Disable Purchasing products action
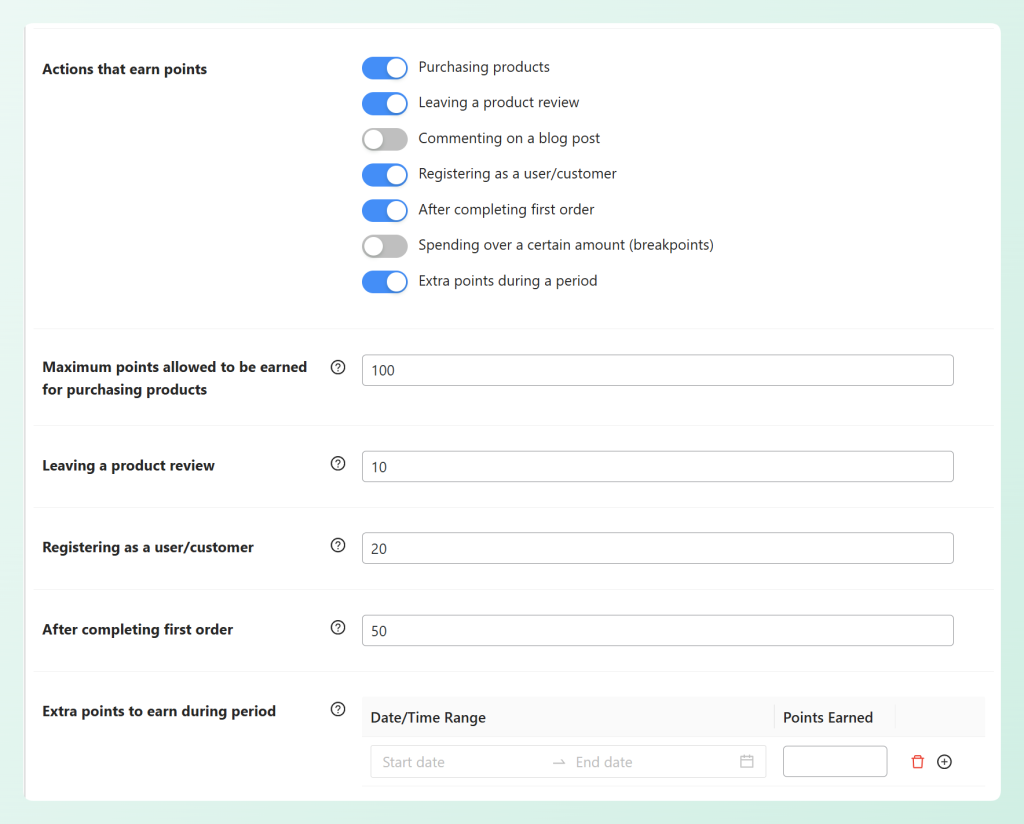Viewport: 1024px width, 824px height. coord(384,67)
